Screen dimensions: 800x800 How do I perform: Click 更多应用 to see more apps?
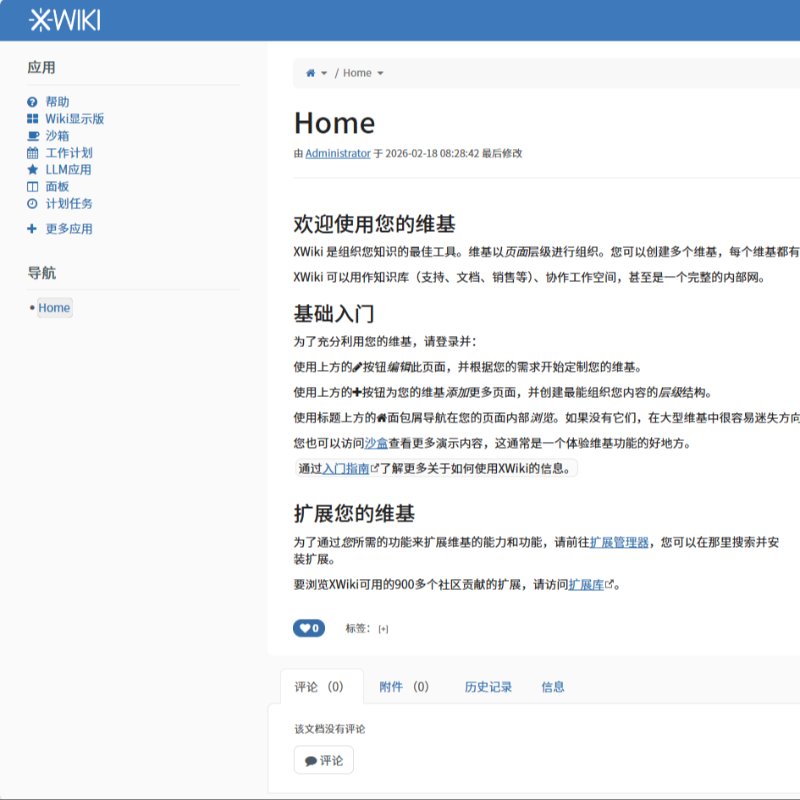(69, 229)
